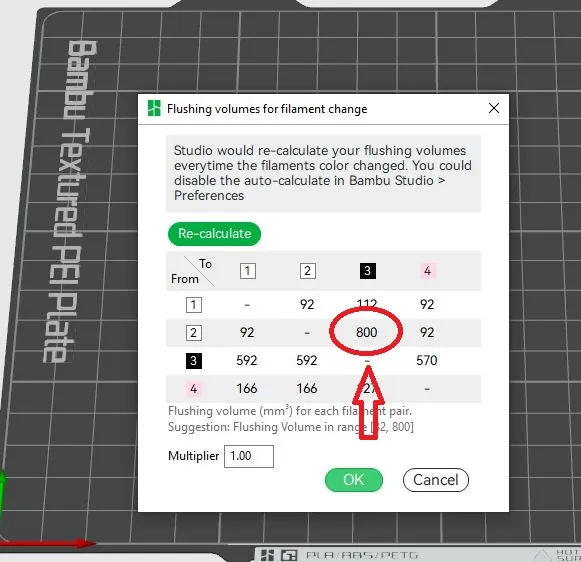
Task: Select the To column pink filament 4 swatch
Action: pyautogui.click(x=427, y=271)
